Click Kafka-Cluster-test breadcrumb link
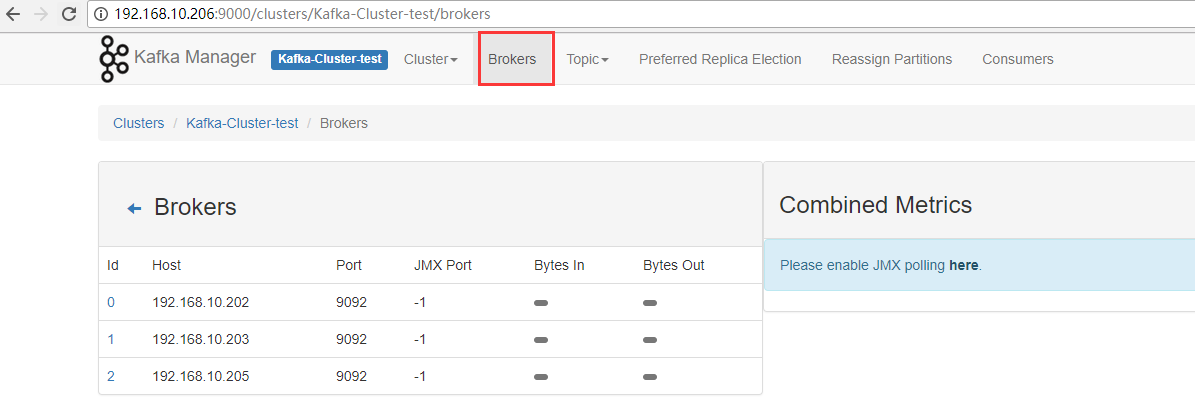The width and height of the screenshot is (1195, 410). coord(242,123)
